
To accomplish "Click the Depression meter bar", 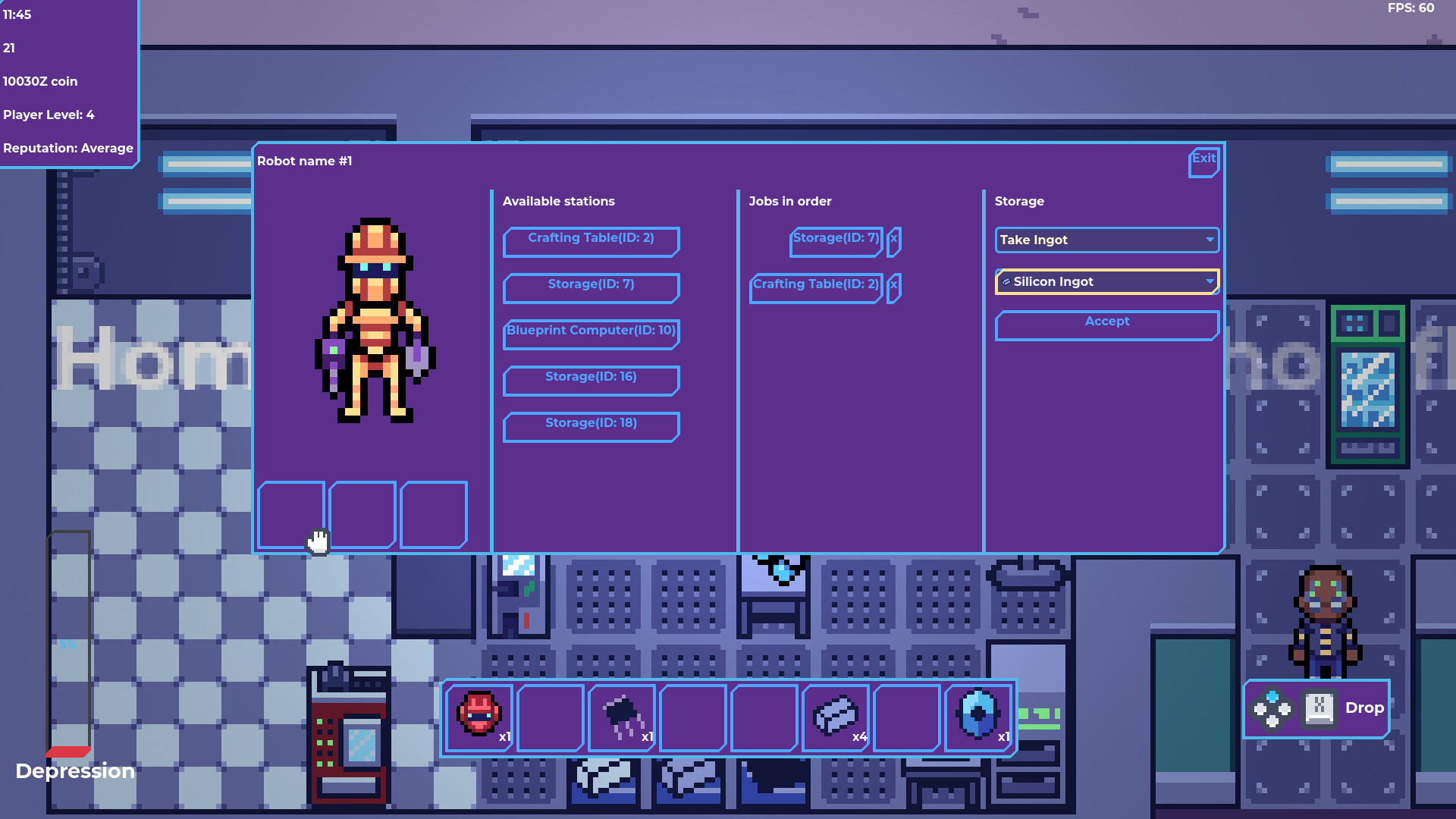I will point(69,643).
